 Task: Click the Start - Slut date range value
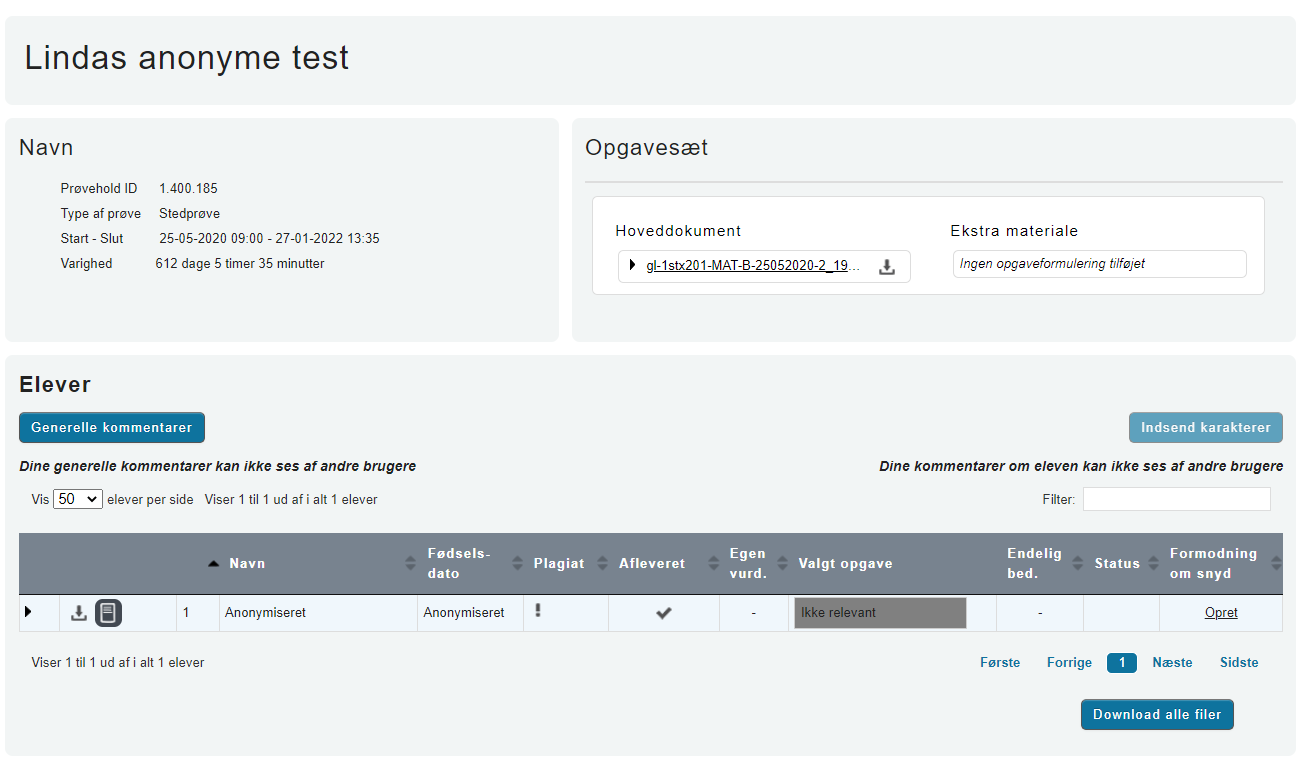269,238
